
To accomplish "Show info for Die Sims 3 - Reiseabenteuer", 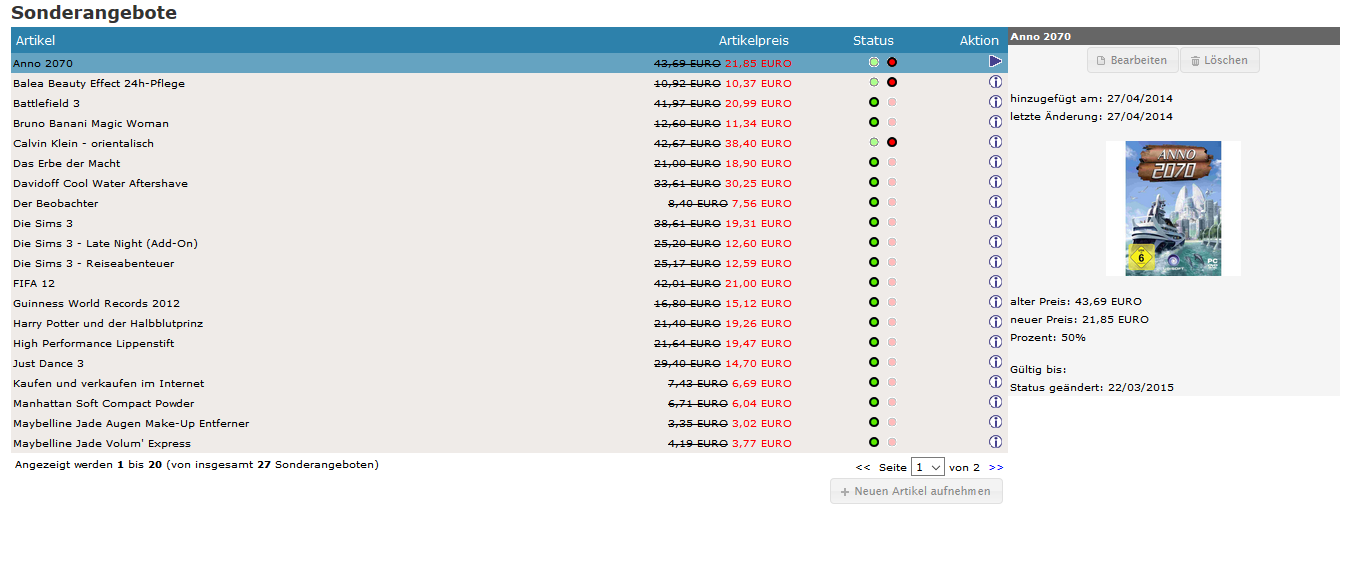I will tap(995, 262).
